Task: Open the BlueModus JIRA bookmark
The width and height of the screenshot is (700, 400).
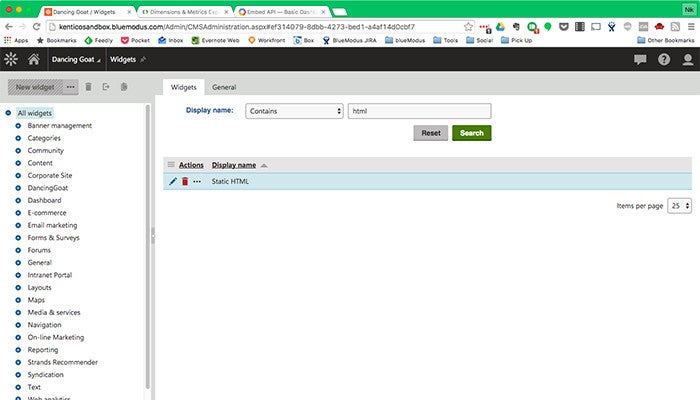Action: pos(350,40)
